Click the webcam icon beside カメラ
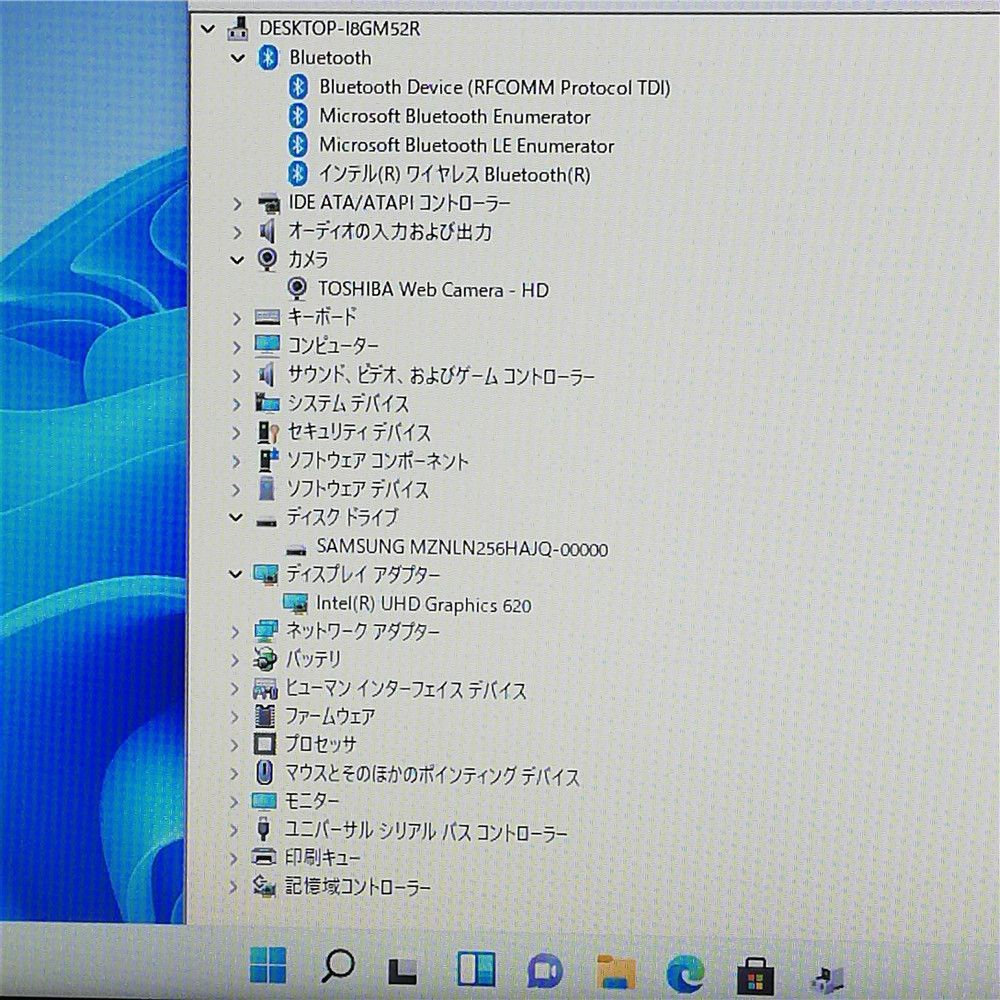Viewport: 1000px width, 1000px height. click(x=267, y=260)
